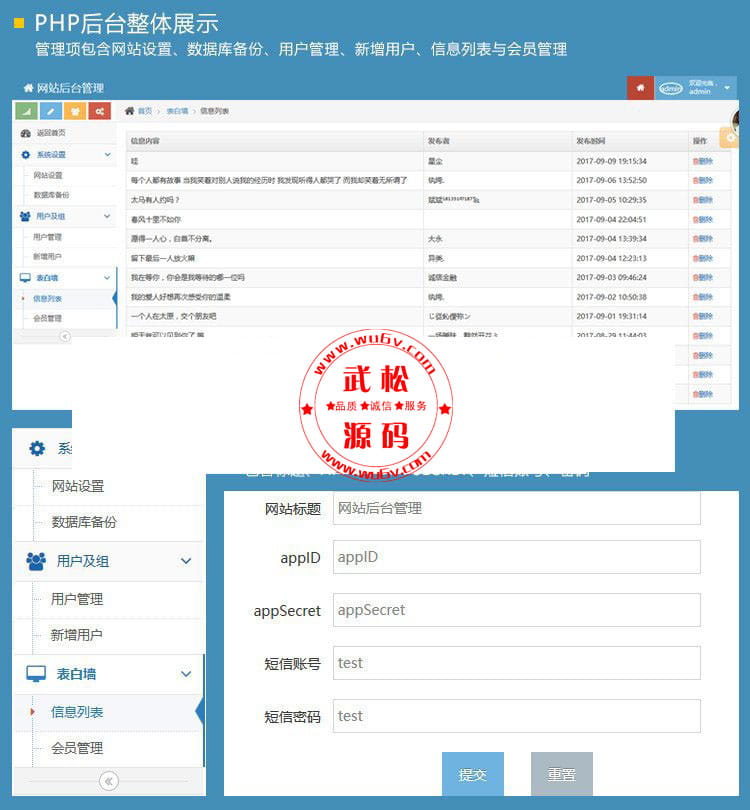Select 信息列表 in the small sidebar
The width and height of the screenshot is (750, 810).
[48, 299]
